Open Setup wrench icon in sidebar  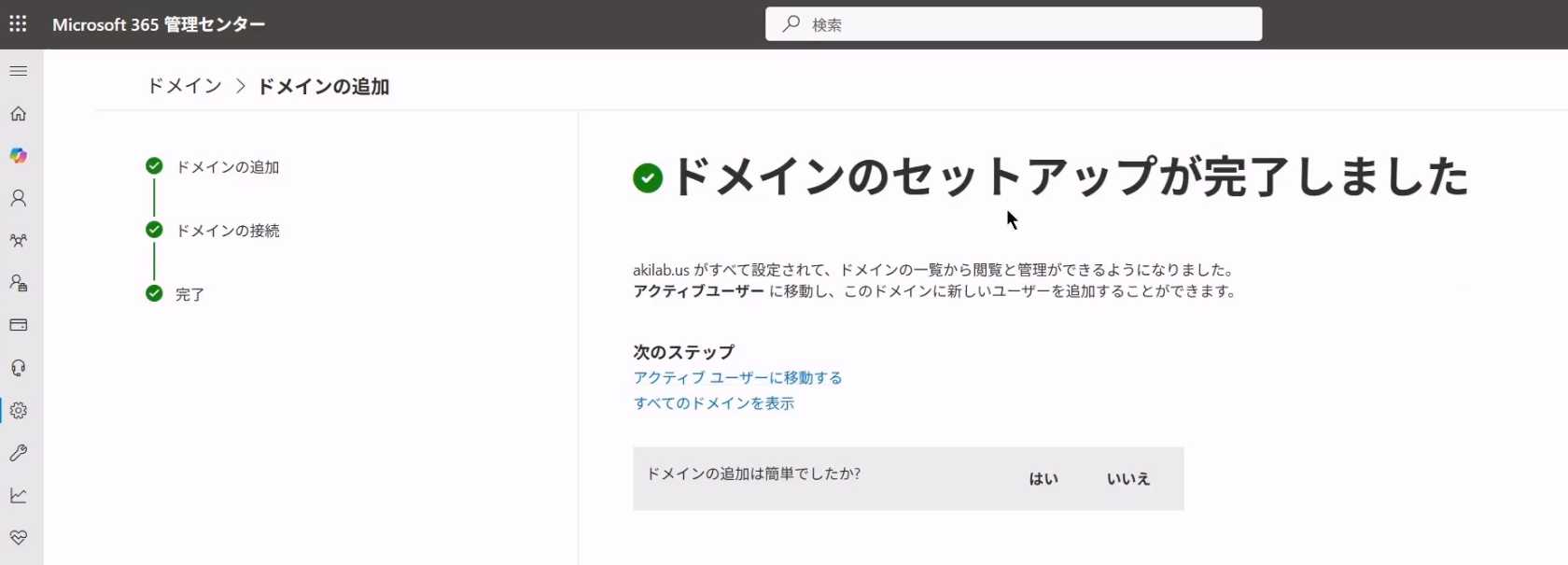[x=19, y=453]
